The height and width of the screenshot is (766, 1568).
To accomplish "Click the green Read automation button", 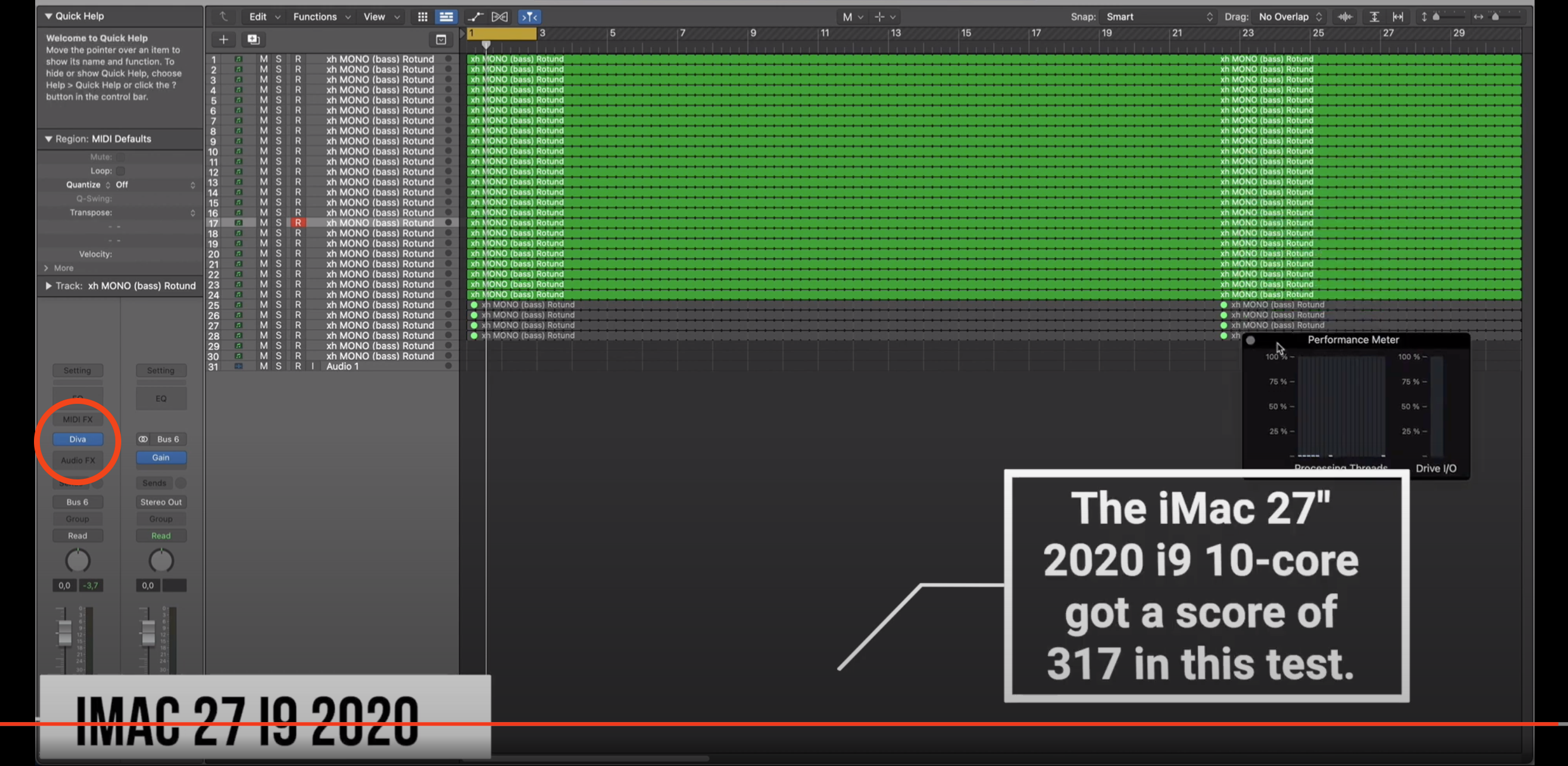I will coord(160,536).
